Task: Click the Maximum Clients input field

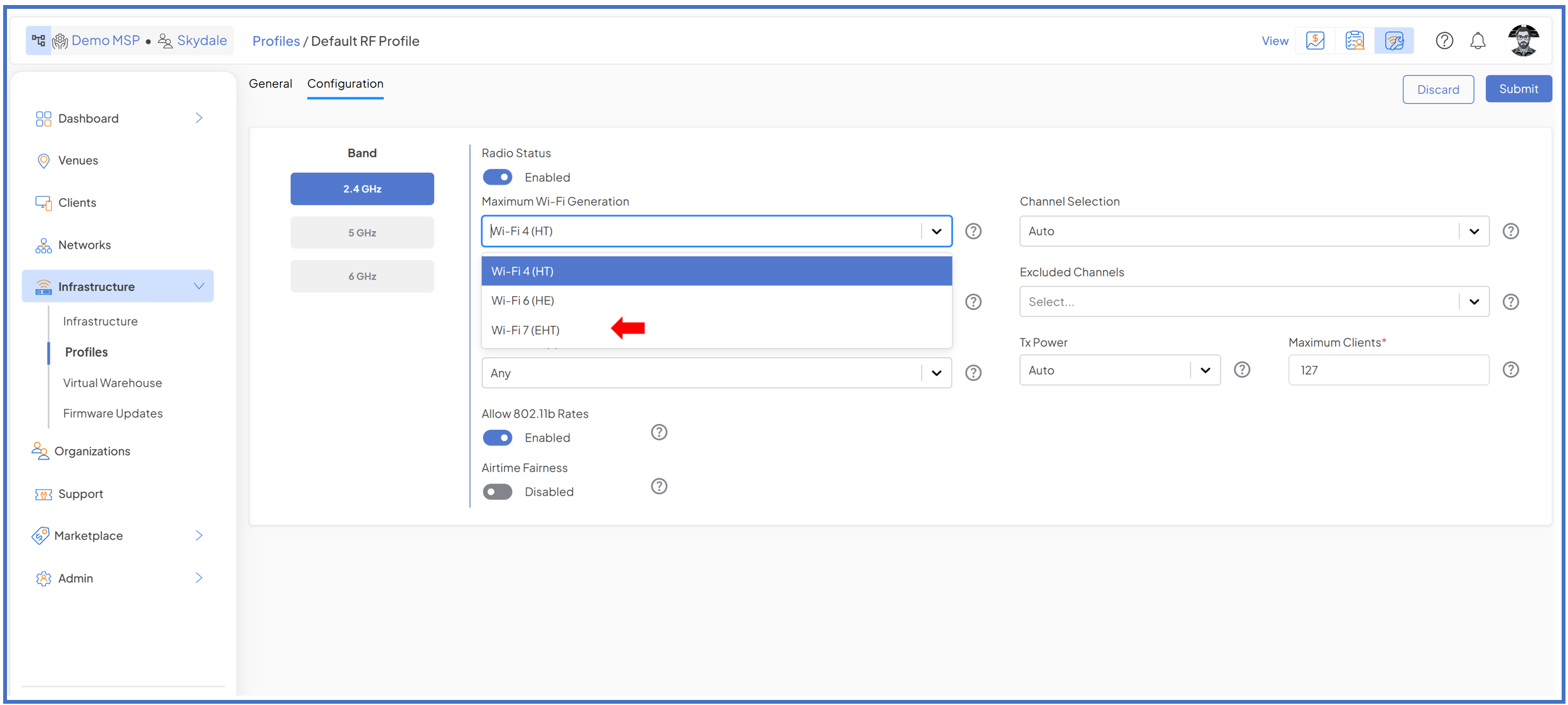Action: click(1388, 370)
